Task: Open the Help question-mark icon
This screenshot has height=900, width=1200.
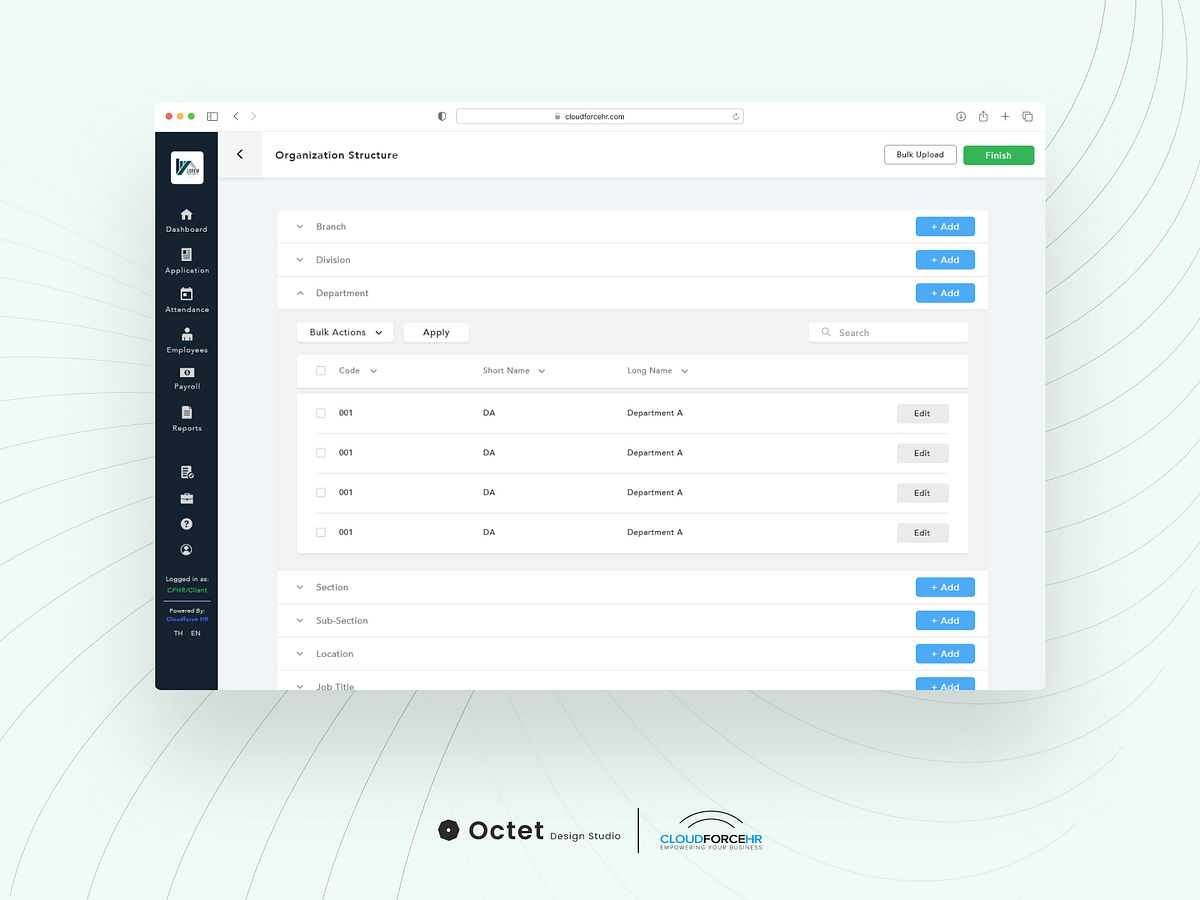Action: tap(186, 523)
